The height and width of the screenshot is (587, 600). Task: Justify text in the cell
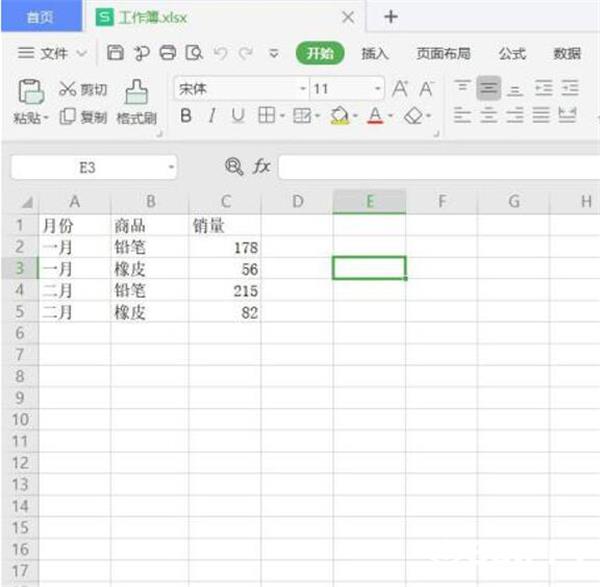[541, 115]
